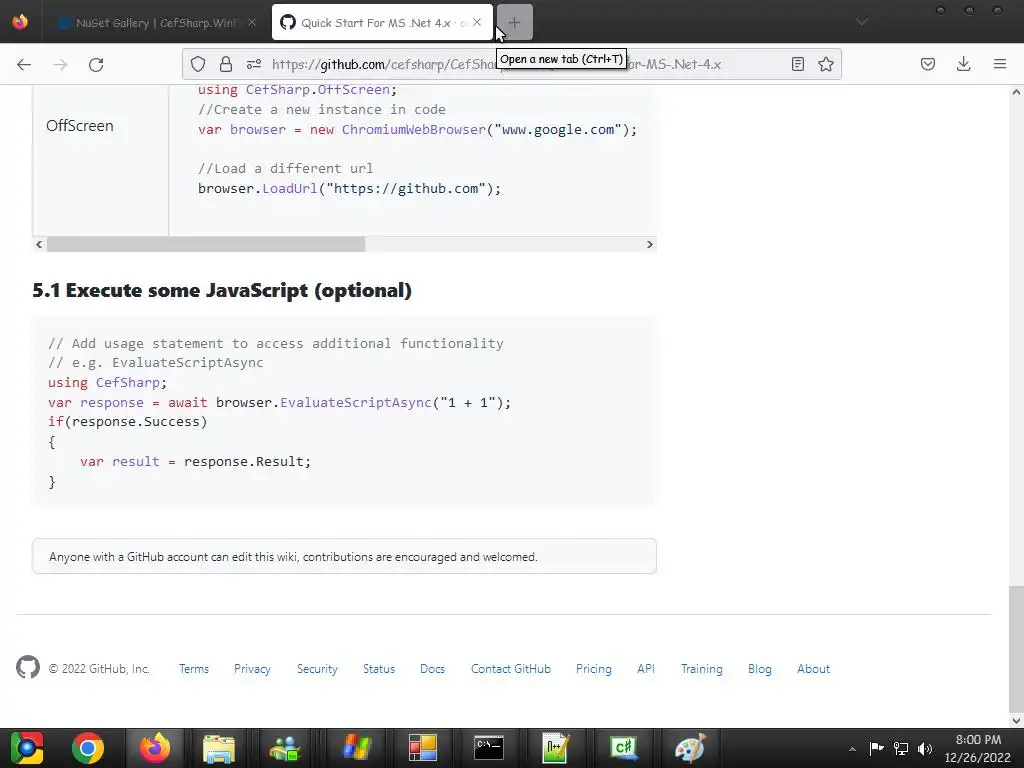Image resolution: width=1024 pixels, height=768 pixels.
Task: Click the Firefox logo in the tab bar
Action: [20, 22]
